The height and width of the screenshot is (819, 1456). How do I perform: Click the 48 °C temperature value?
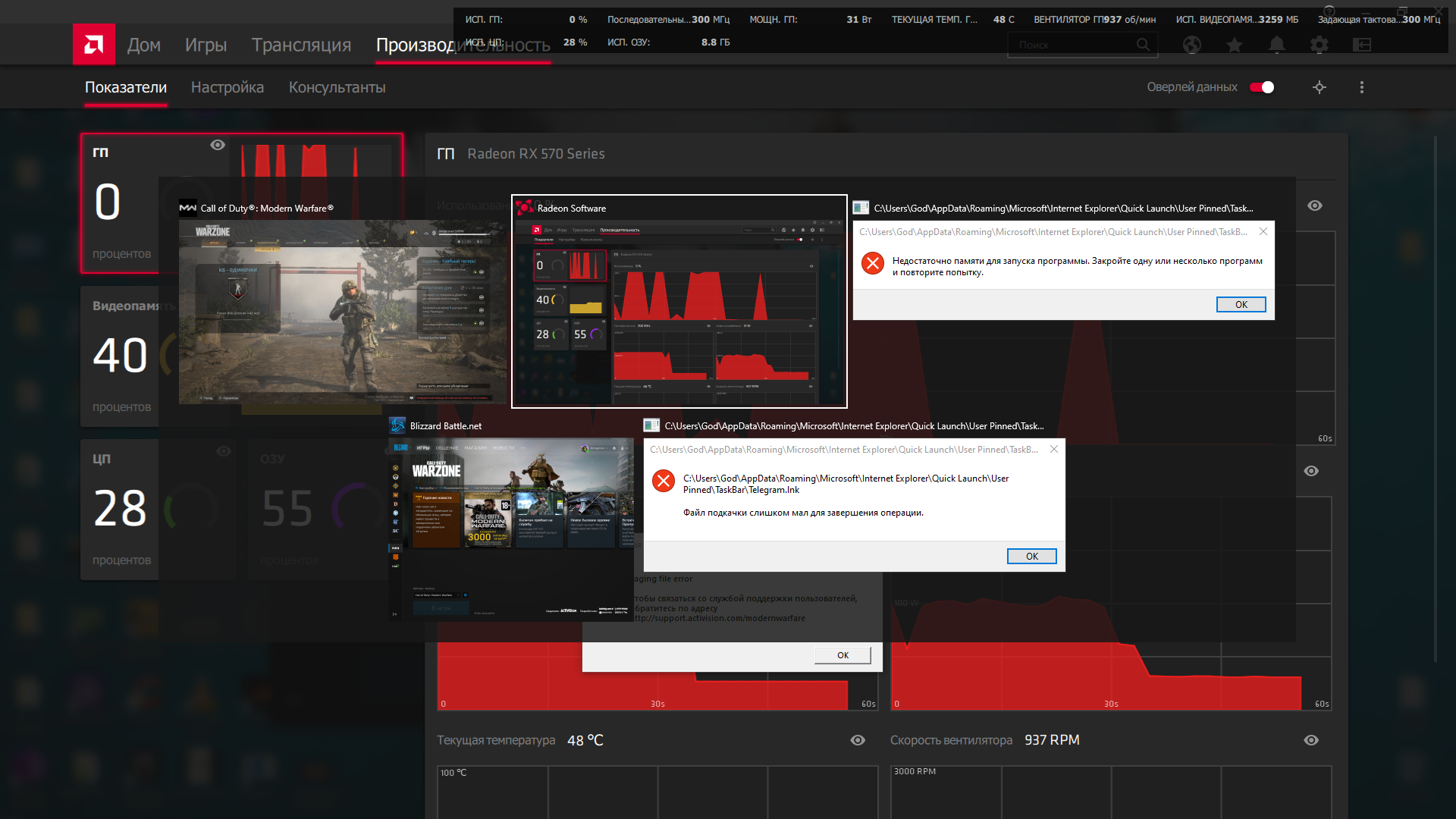(585, 740)
